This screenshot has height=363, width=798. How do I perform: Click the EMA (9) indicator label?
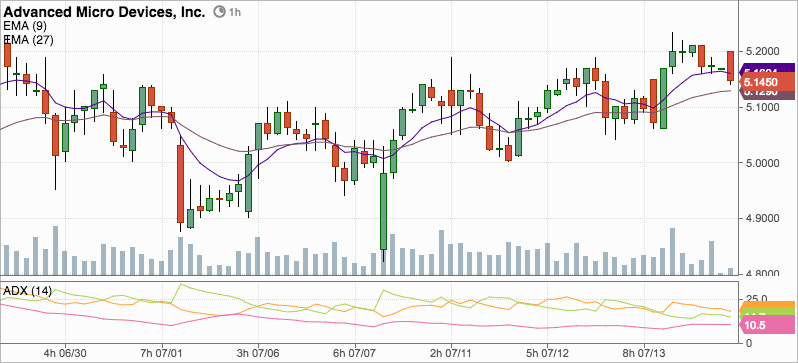[x=25, y=26]
